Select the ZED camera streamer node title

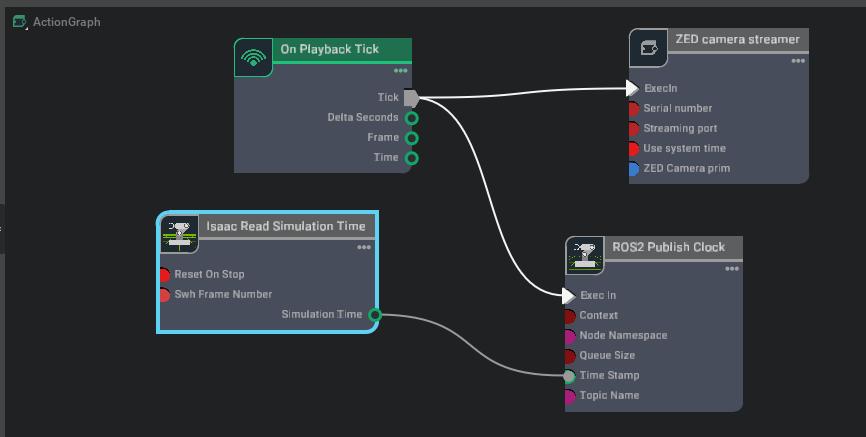coord(737,39)
